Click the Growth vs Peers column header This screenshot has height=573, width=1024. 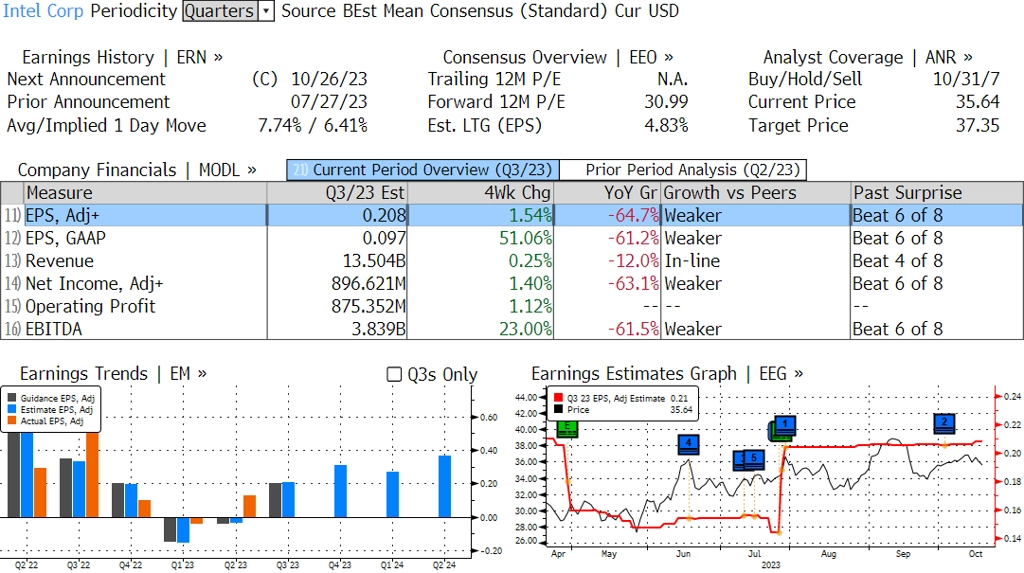(x=756, y=193)
